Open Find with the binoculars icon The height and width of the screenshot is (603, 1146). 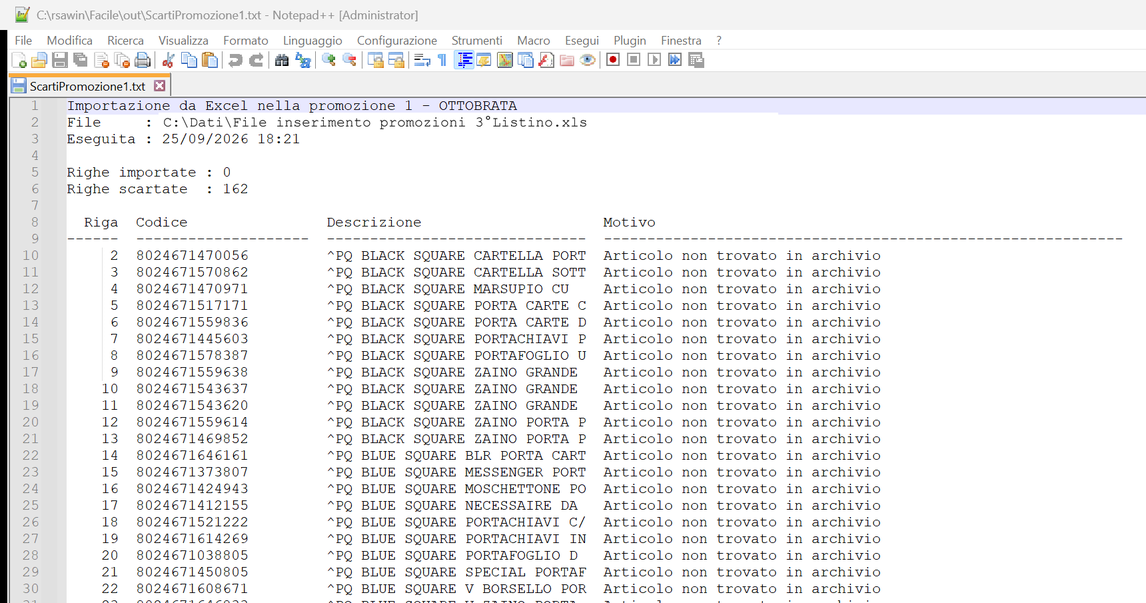281,61
